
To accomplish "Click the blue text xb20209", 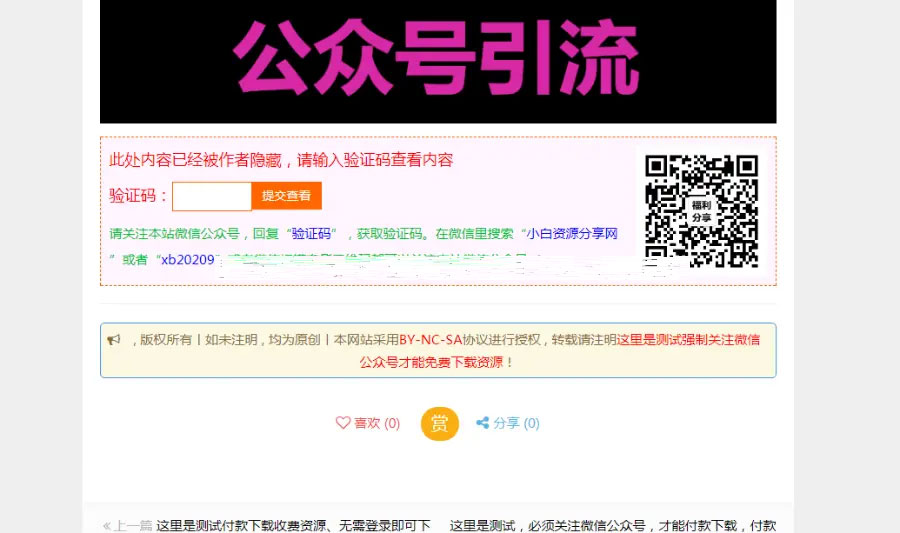I will tap(187, 259).
